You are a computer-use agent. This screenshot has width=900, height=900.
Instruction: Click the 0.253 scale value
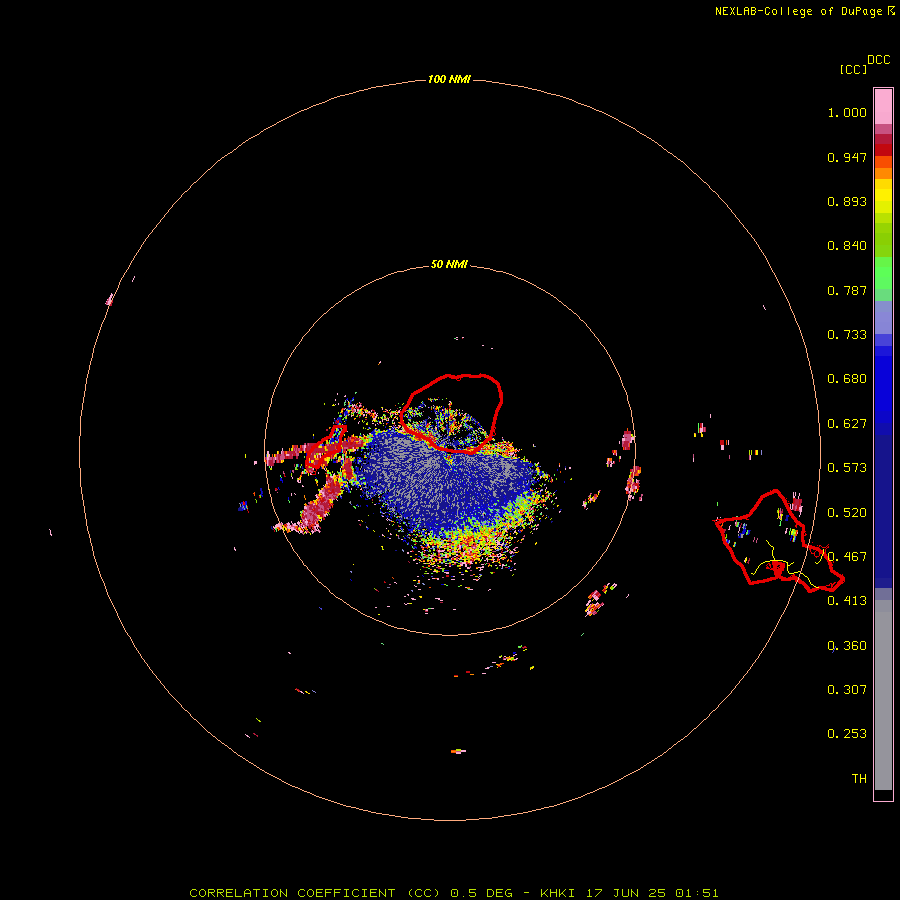847,734
